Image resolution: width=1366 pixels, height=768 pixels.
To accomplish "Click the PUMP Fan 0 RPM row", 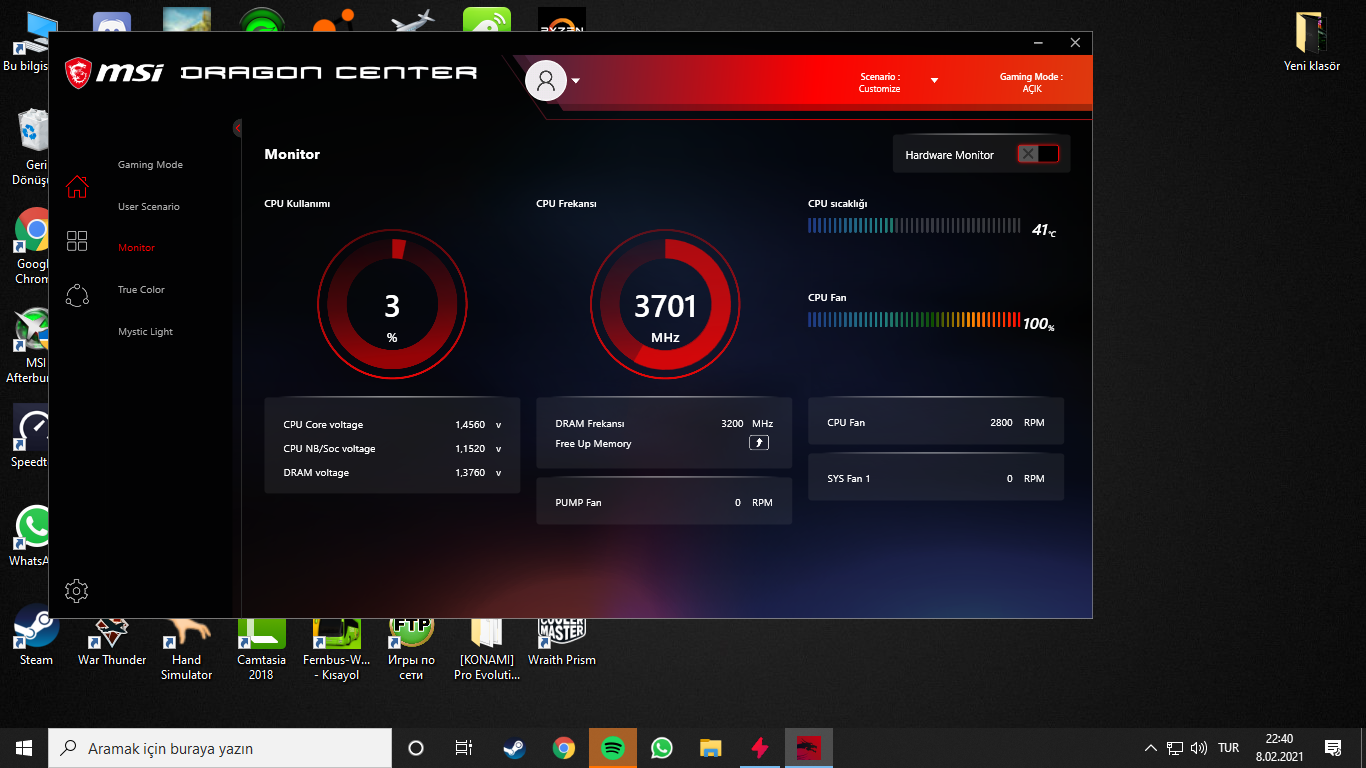I will coord(664,502).
